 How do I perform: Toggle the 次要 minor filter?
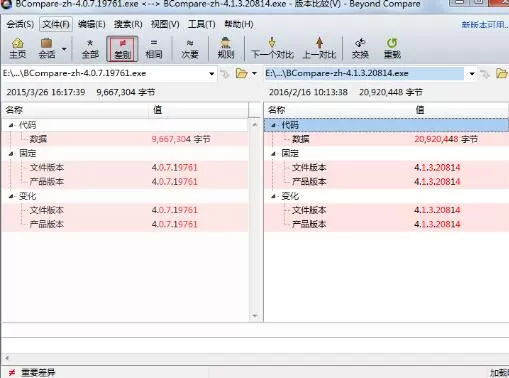click(x=190, y=49)
